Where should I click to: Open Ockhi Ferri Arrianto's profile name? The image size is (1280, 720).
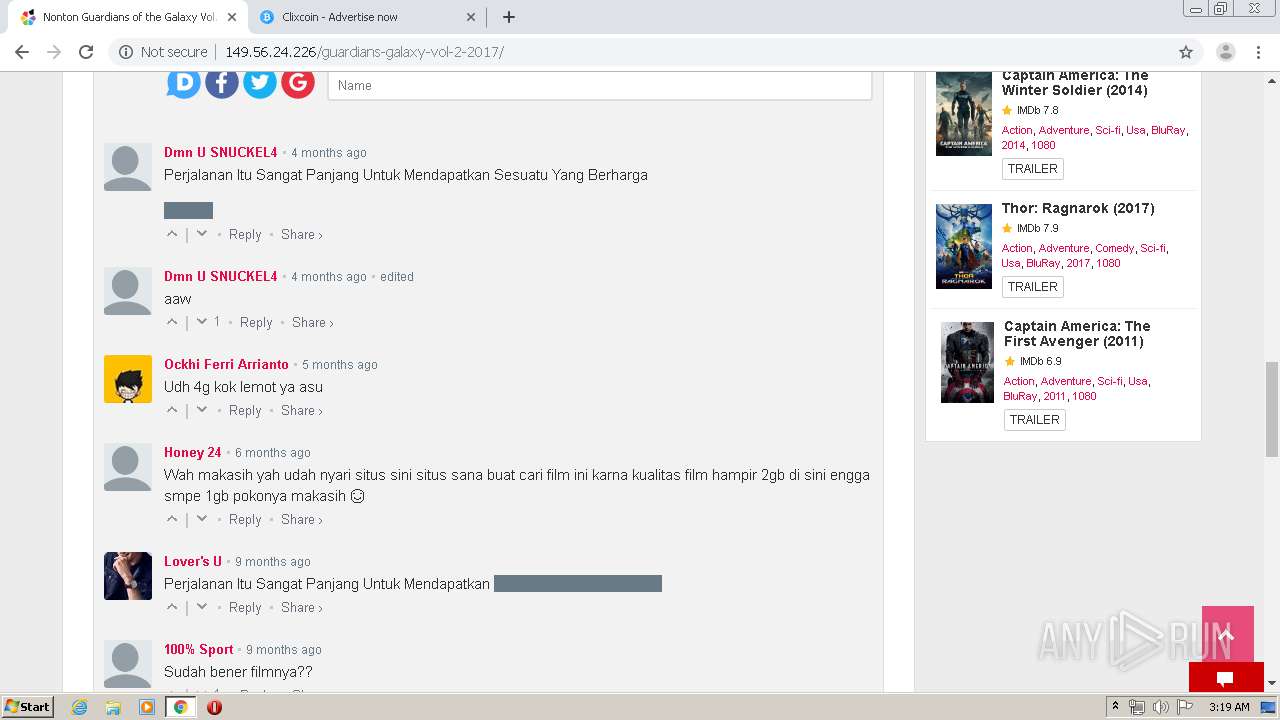pyautogui.click(x=226, y=364)
